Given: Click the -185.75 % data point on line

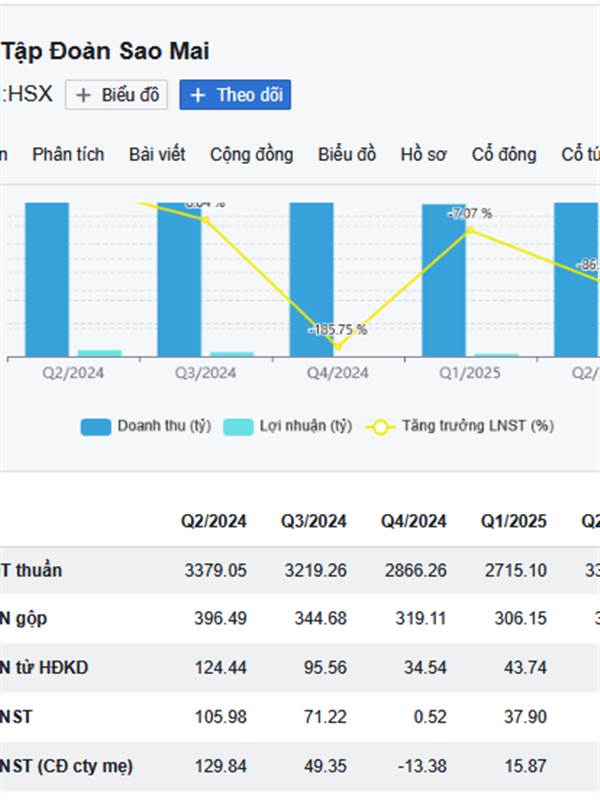Looking at the screenshot, I should [338, 347].
